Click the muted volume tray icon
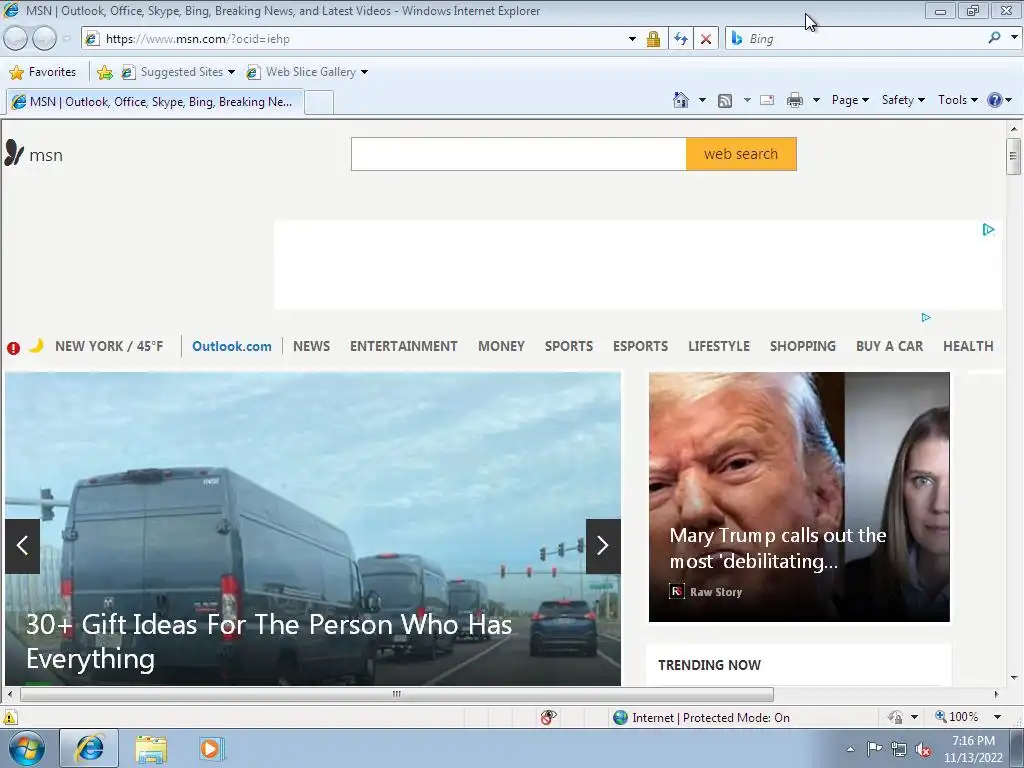 (923, 749)
